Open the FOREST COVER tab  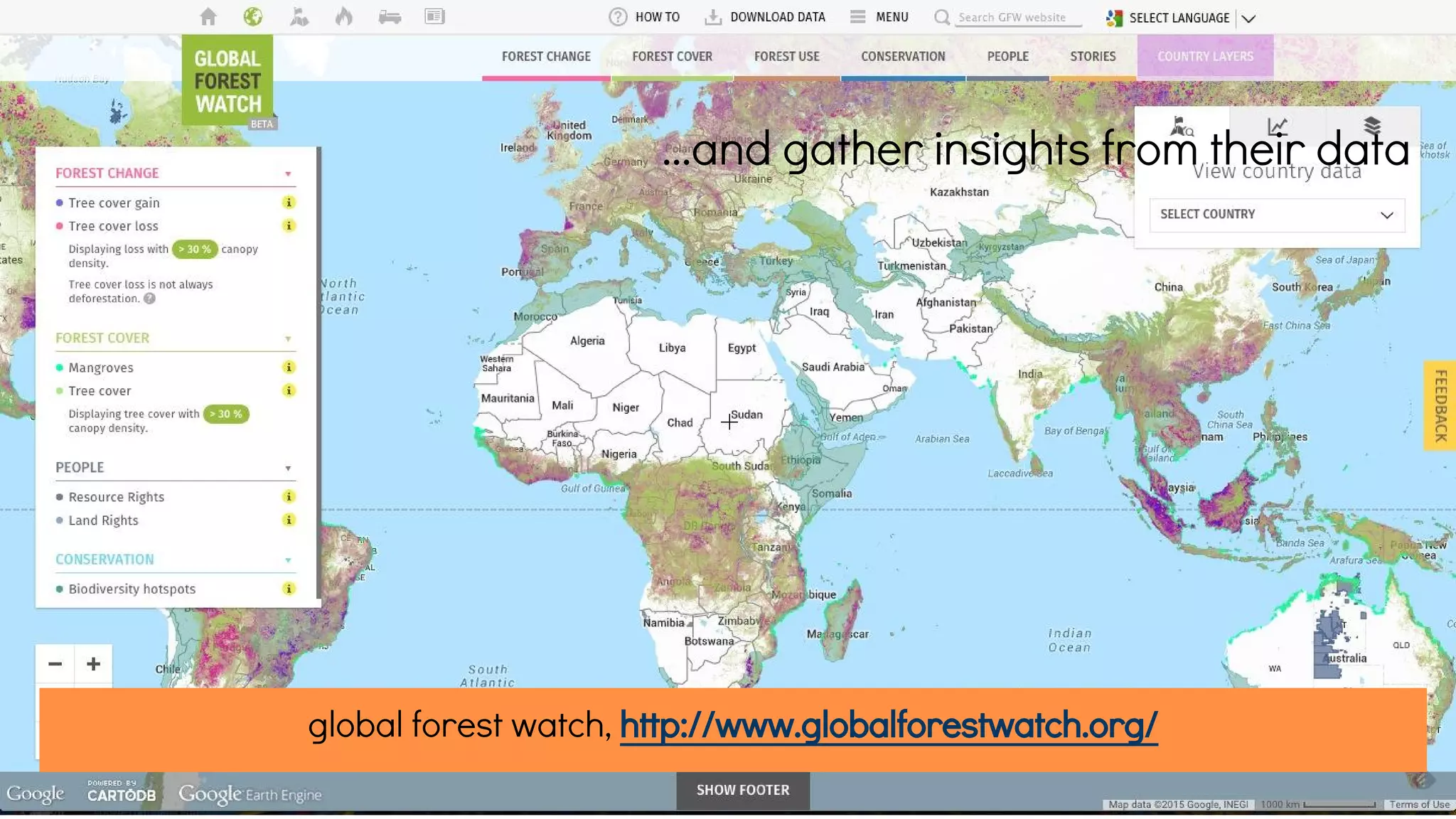[672, 56]
